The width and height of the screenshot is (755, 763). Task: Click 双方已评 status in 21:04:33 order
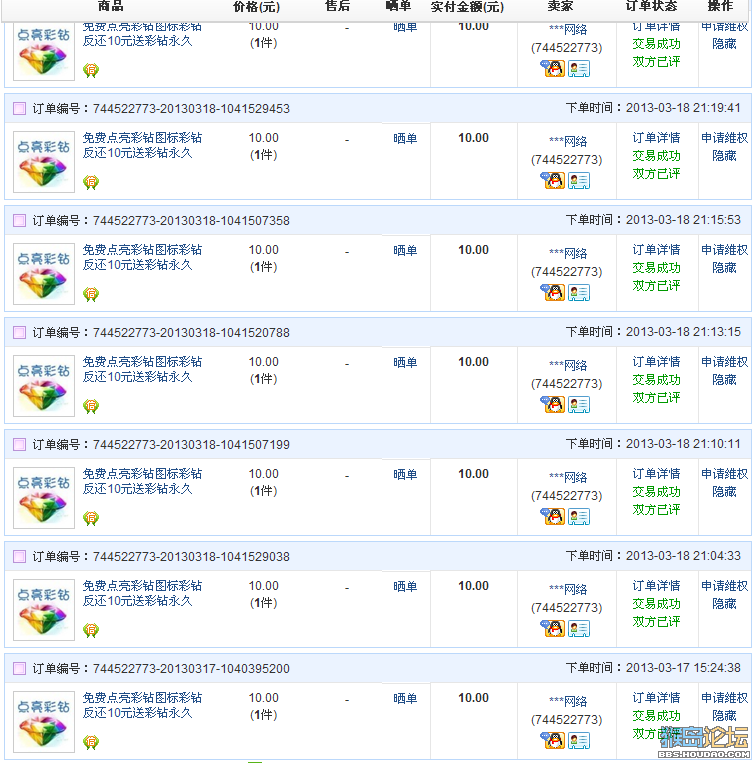(x=656, y=622)
